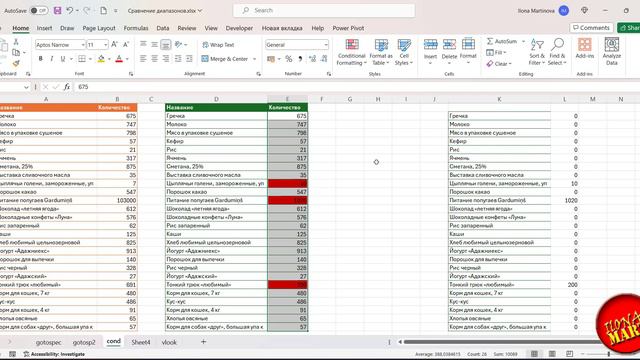The image size is (640, 360).
Task: Switch to Page Layout view icon
Action: [x=552, y=354]
